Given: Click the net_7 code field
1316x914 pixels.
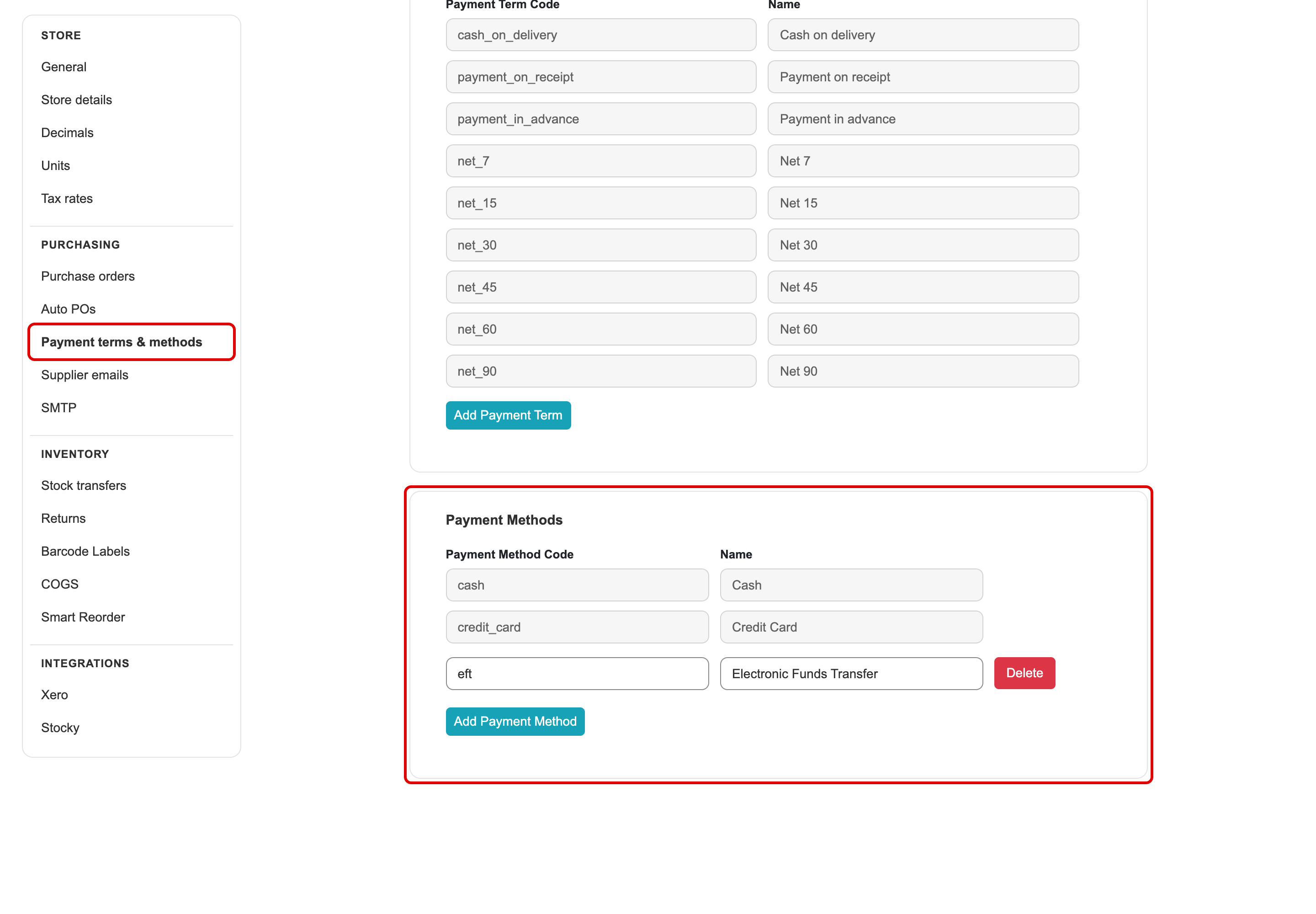Looking at the screenshot, I should (601, 161).
